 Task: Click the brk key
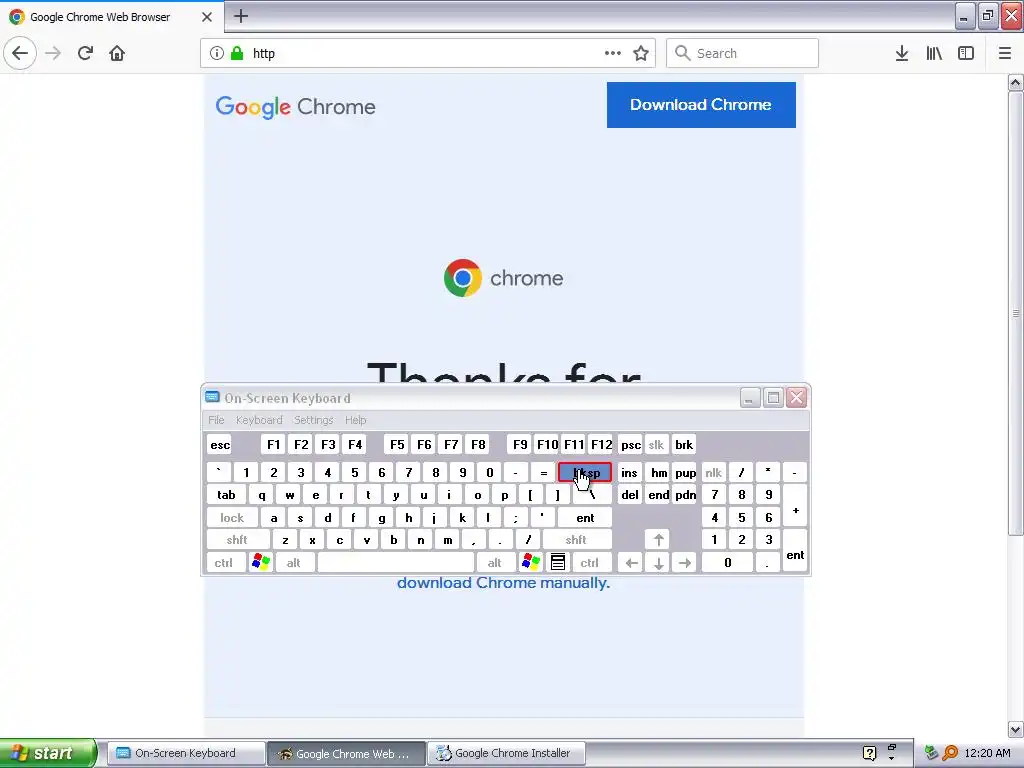684,445
